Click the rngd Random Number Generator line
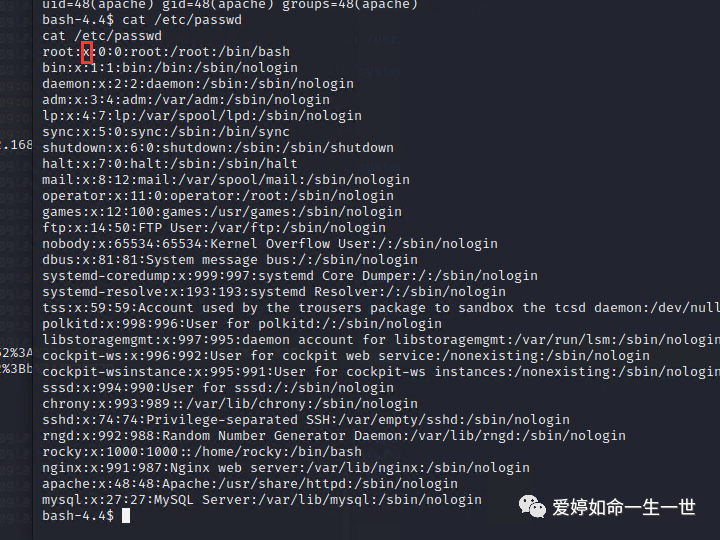Screen dimensions: 720x540 [334, 436]
